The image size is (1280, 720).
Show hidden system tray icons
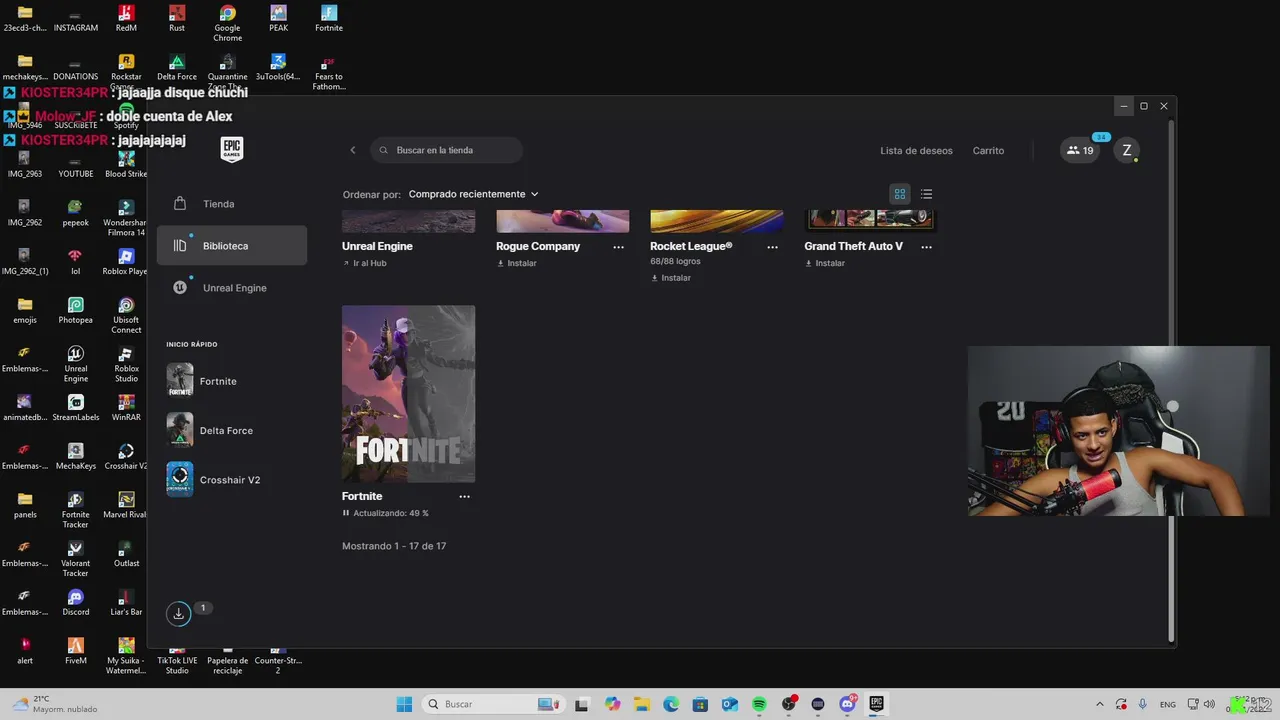(x=1100, y=704)
